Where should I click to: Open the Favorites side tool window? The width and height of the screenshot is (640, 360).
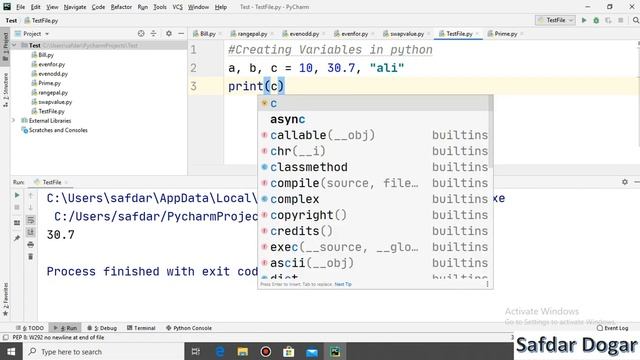point(5,299)
